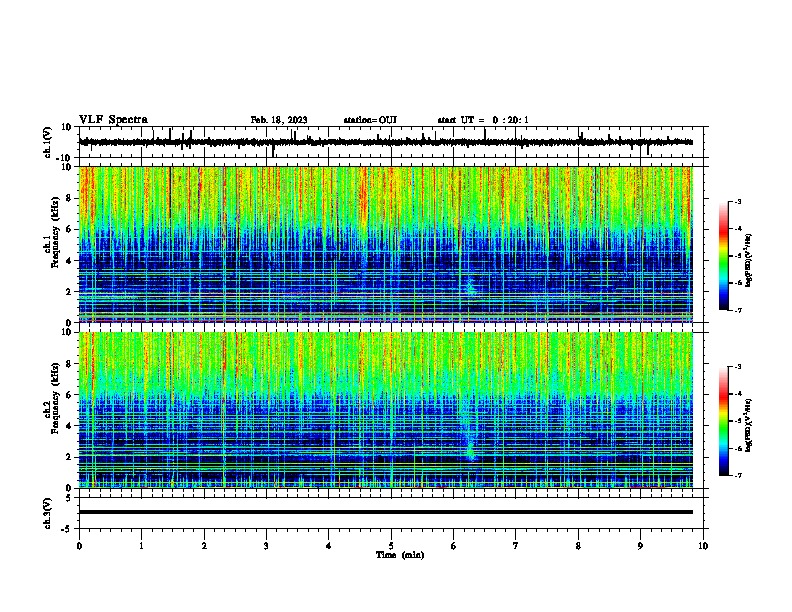This screenshot has width=792, height=612.
Task: Click the thick black ch.3 voltage trace
Action: [x=386, y=512]
